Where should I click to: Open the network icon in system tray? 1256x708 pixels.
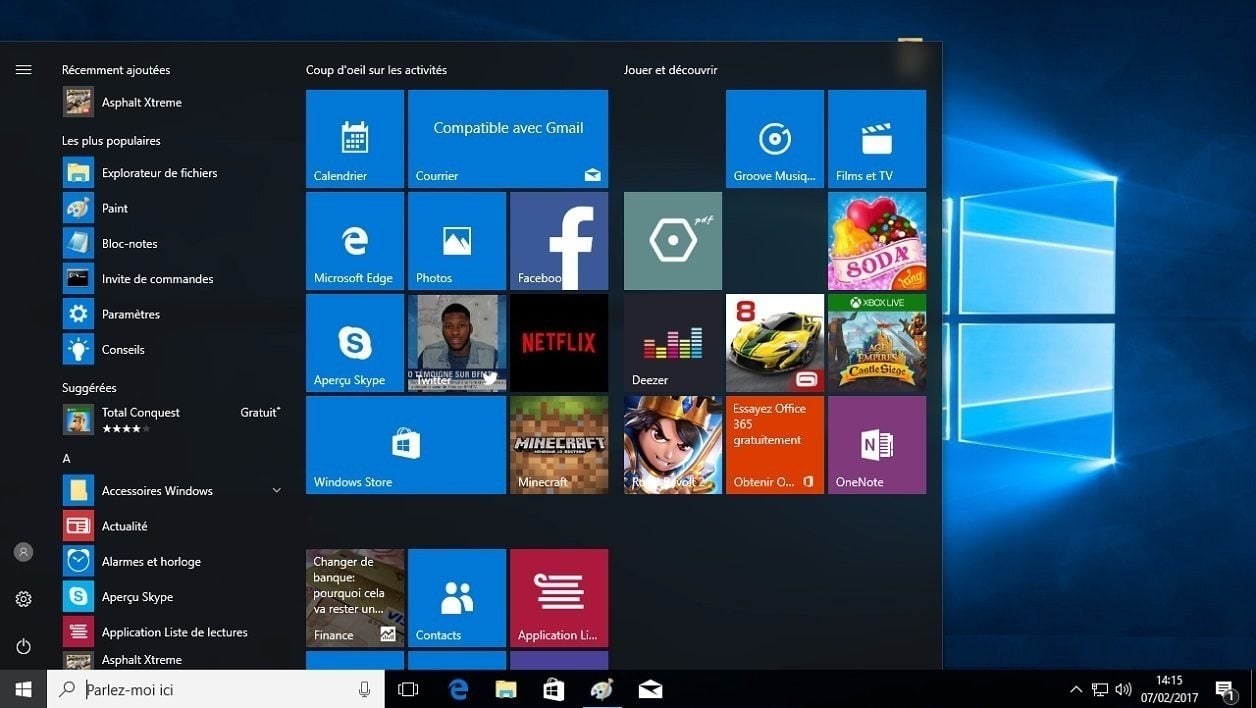(x=1100, y=689)
